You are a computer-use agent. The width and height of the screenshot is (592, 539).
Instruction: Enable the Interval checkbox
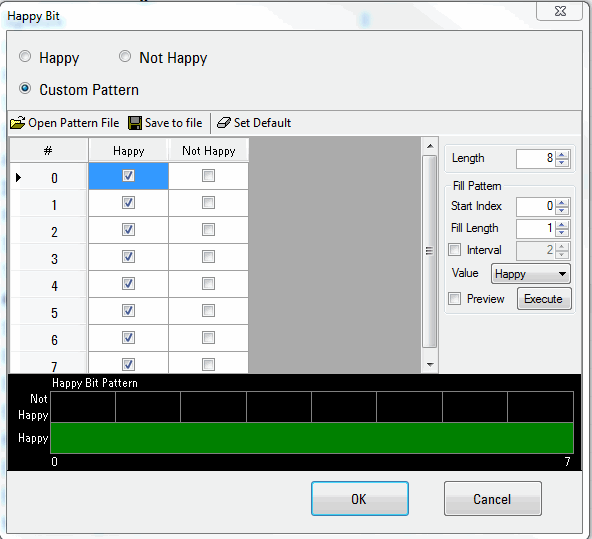455,249
